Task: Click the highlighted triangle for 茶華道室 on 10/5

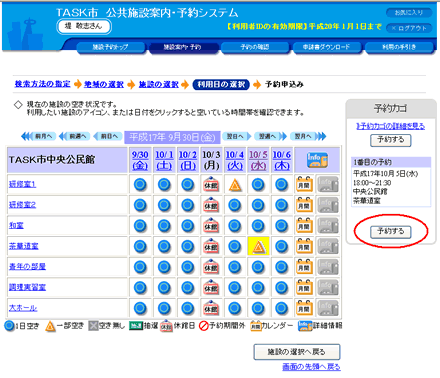Action: click(258, 247)
